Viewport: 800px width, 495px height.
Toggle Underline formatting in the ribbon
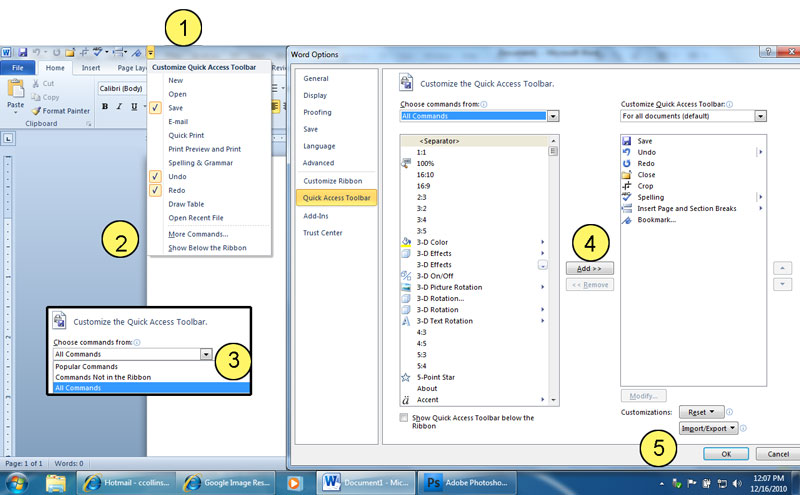pyautogui.click(x=134, y=106)
